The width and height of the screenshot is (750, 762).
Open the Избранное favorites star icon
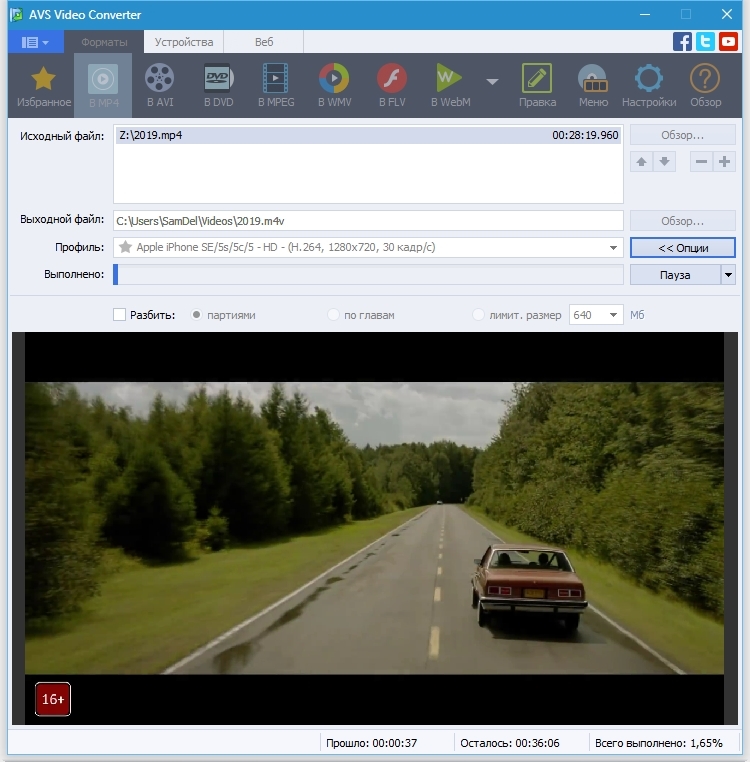click(x=43, y=80)
